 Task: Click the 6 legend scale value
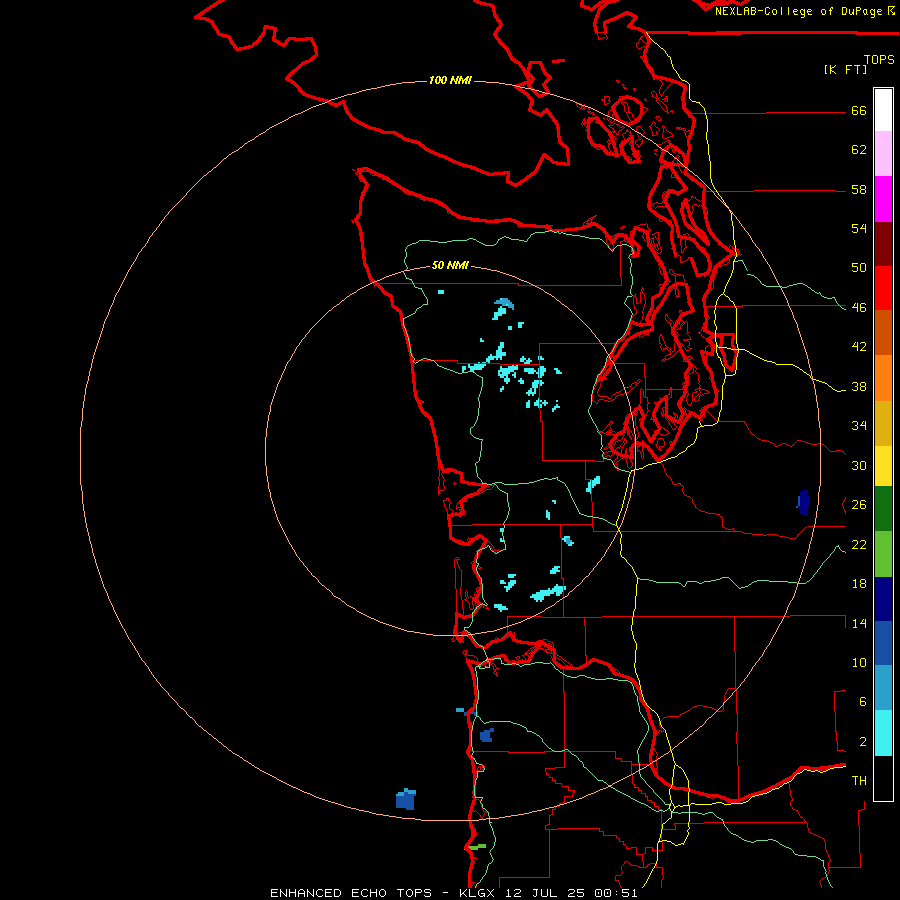(862, 702)
